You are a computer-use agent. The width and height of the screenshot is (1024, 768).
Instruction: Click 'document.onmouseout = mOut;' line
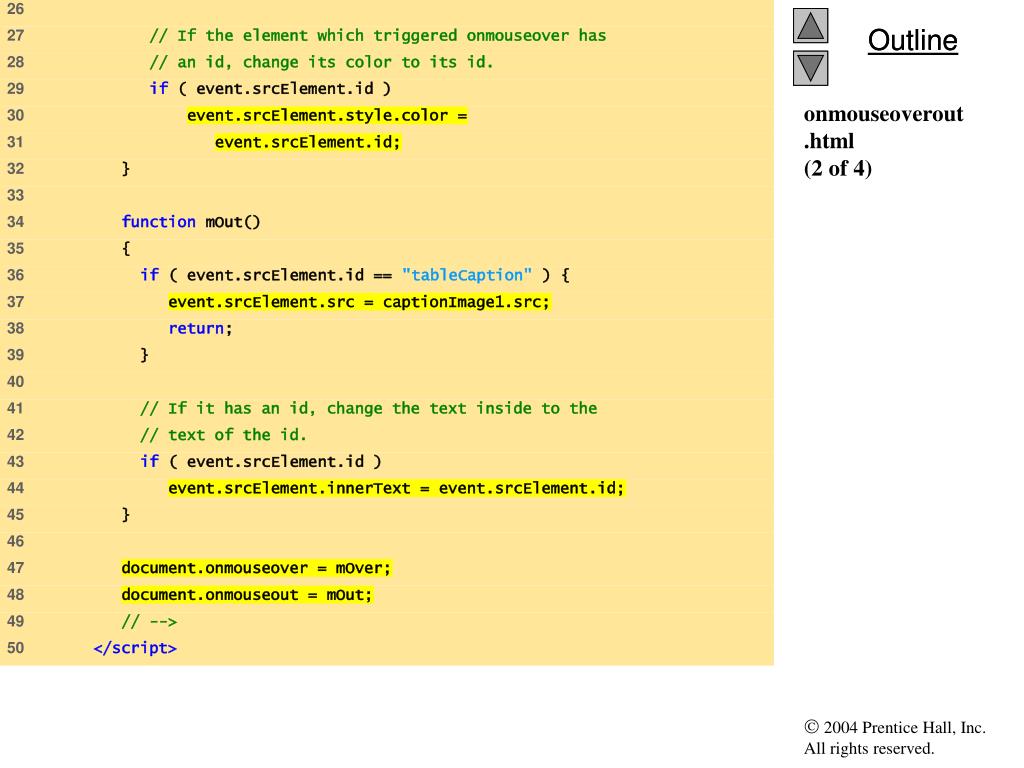point(247,595)
